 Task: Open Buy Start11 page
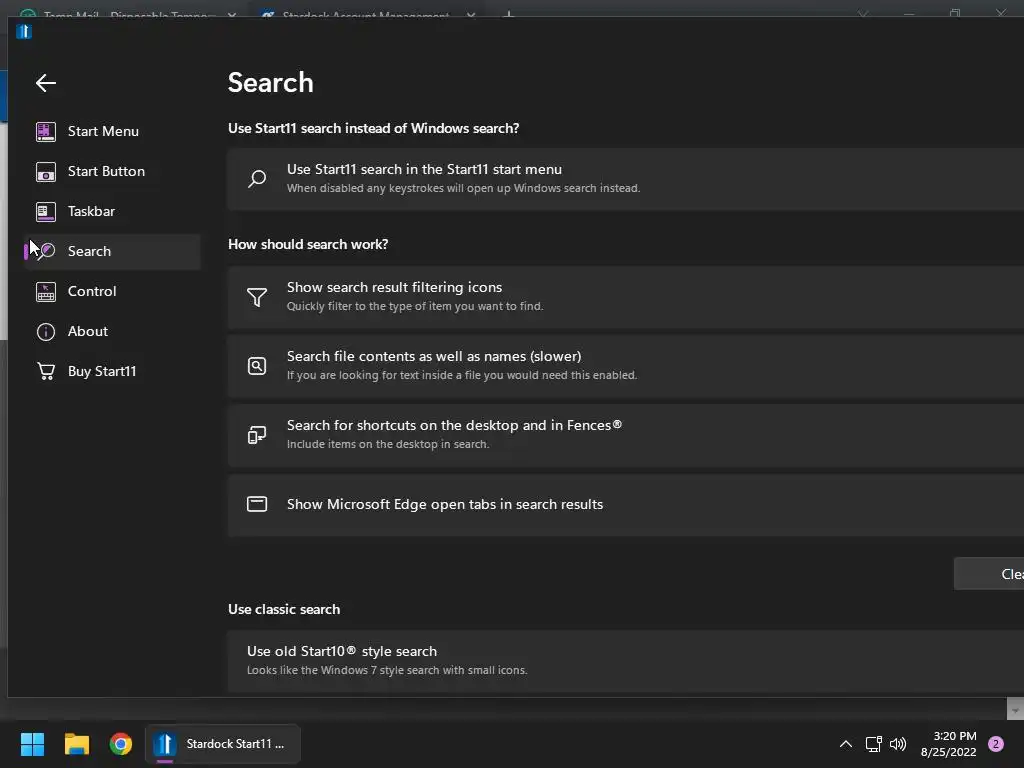click(x=112, y=371)
